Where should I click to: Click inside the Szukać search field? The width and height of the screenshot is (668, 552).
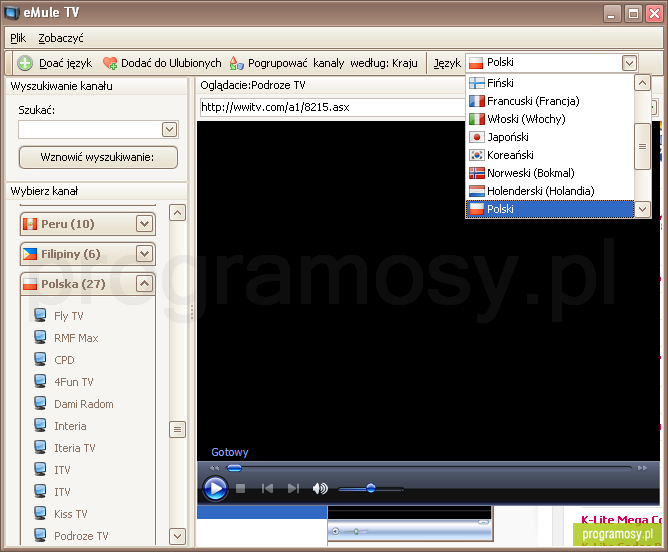[90, 129]
